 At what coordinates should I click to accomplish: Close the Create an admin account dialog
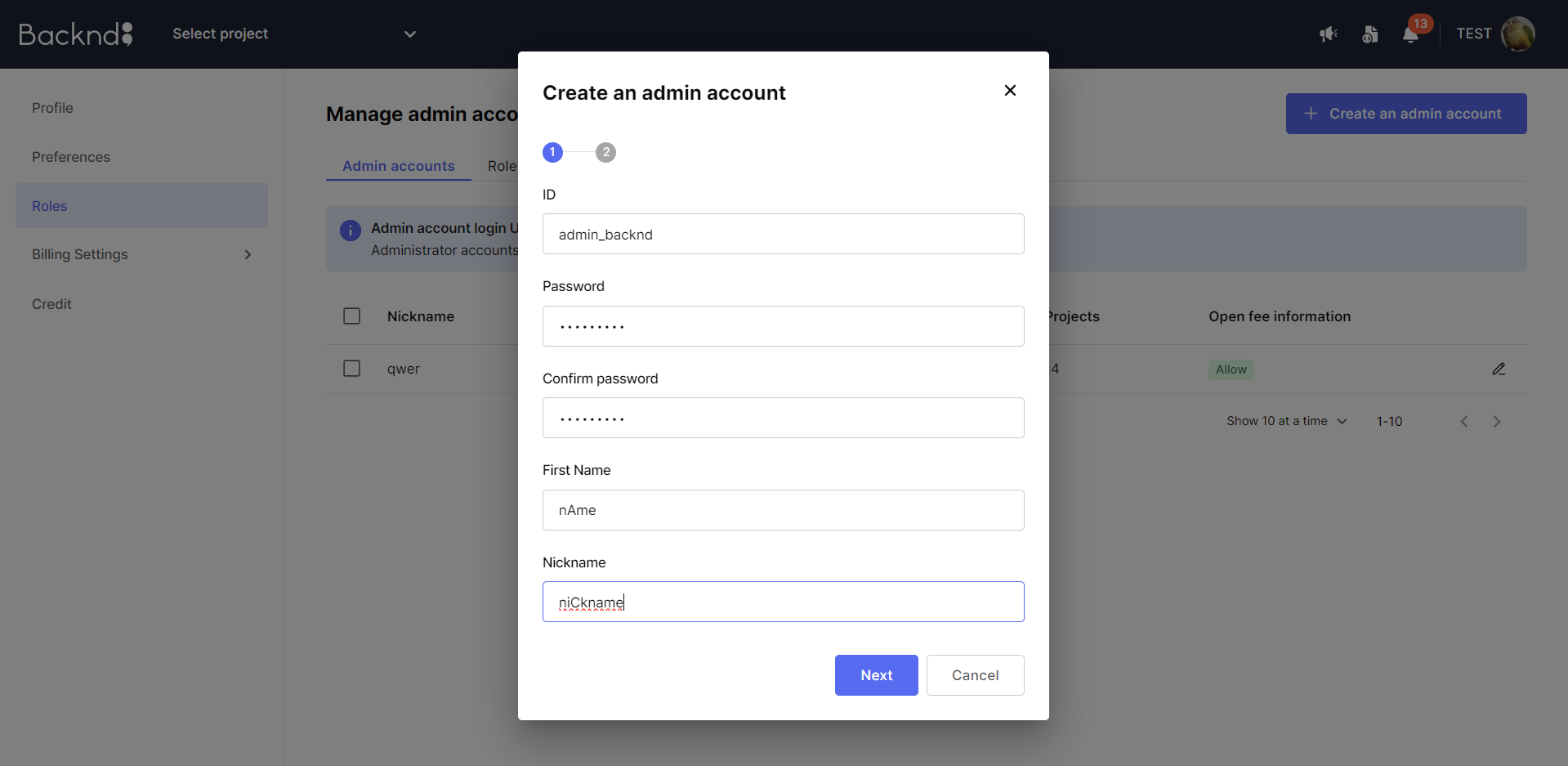[x=1010, y=91]
